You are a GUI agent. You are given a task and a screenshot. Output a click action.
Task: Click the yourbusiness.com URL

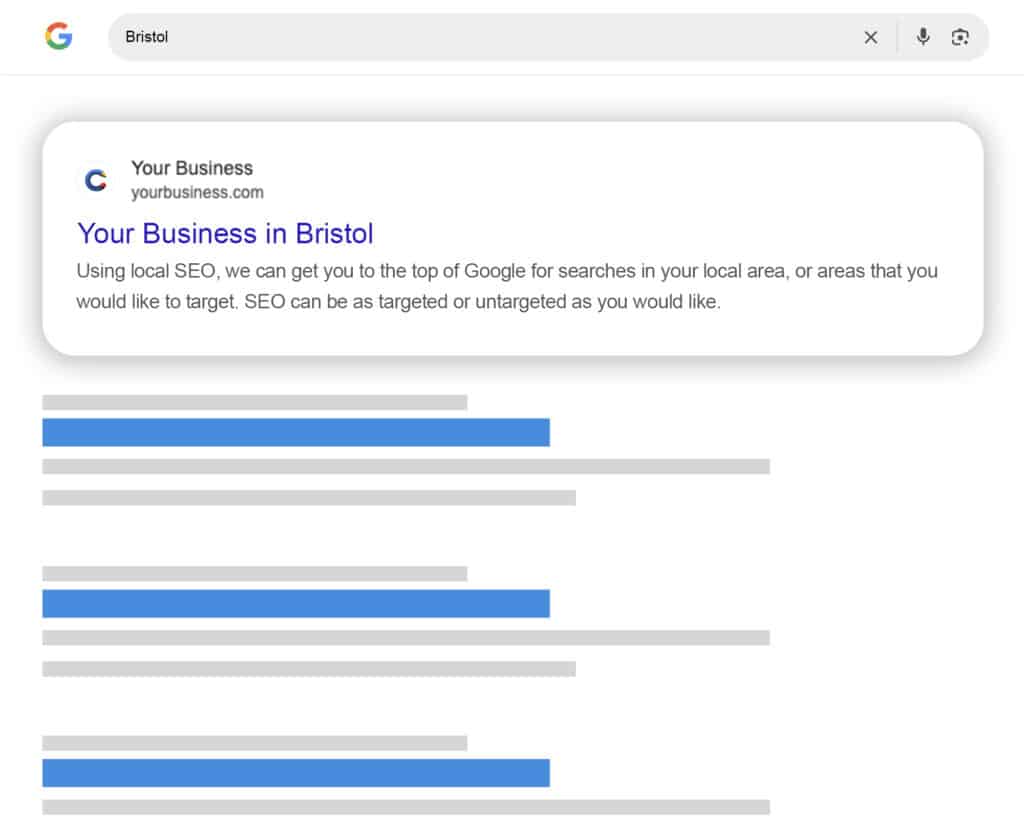point(197,192)
